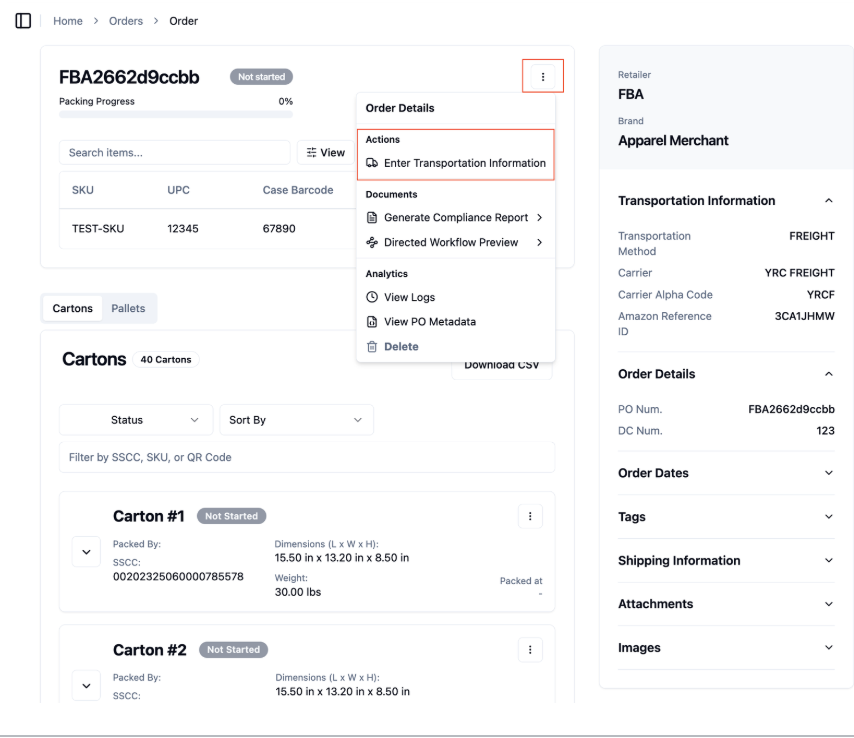This screenshot has height=738, width=854.
Task: Click the trash icon beside Delete
Action: (372, 346)
